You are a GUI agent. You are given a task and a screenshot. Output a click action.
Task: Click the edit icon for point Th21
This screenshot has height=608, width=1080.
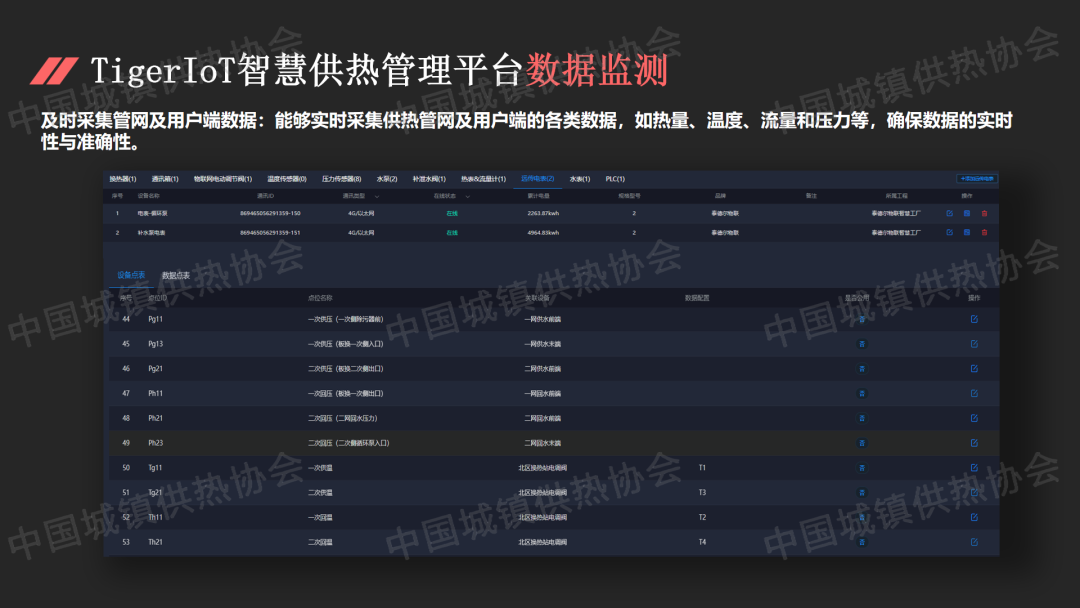974,542
